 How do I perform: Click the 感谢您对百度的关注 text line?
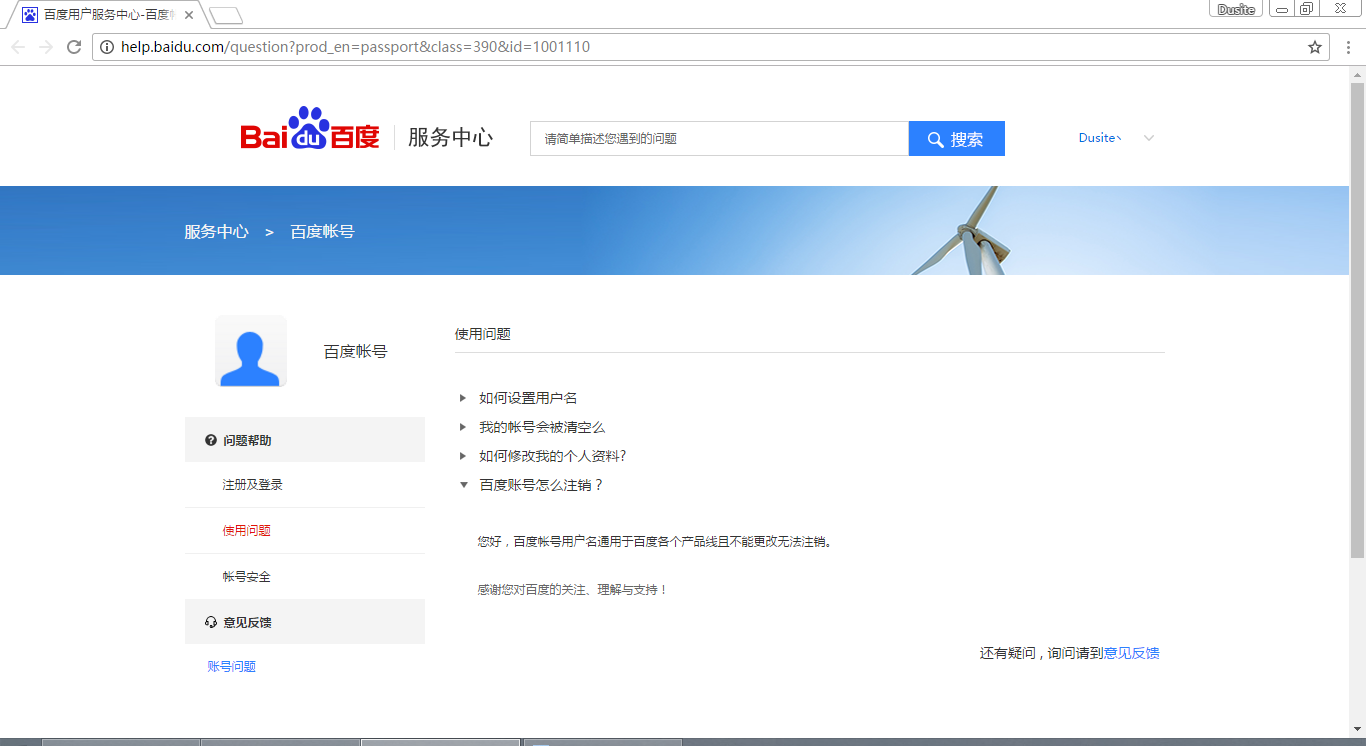(572, 590)
